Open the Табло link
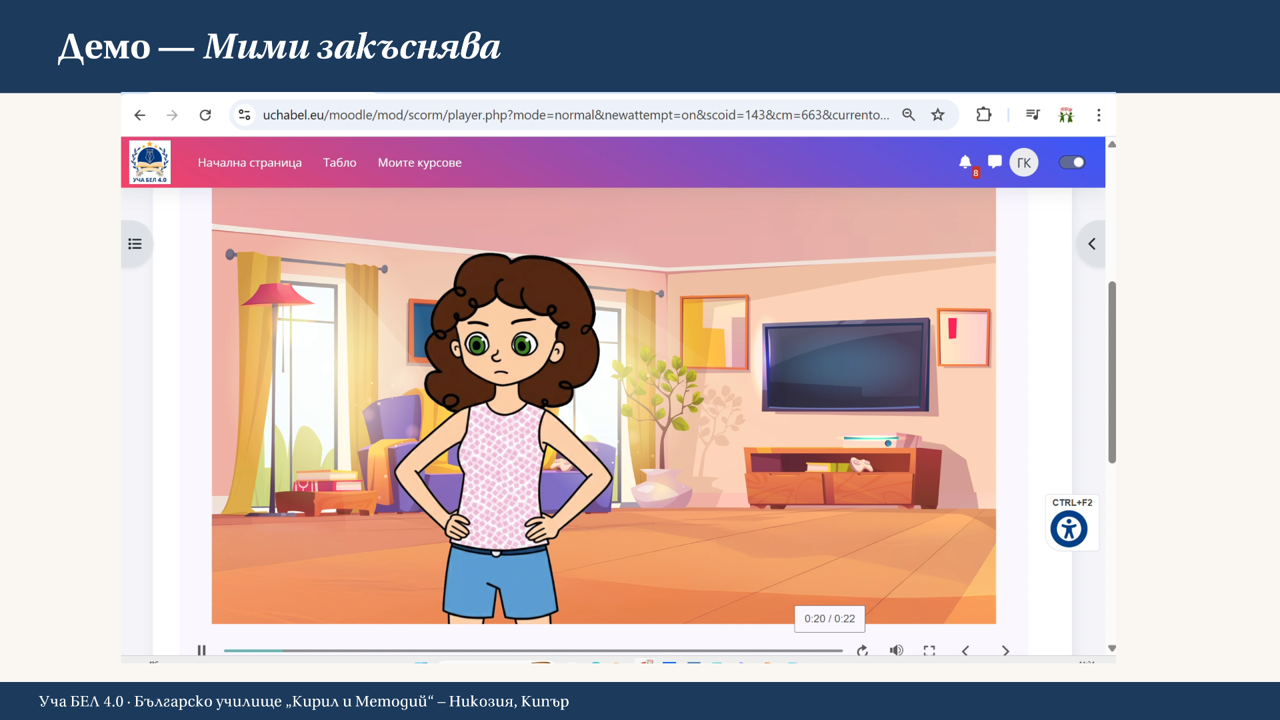This screenshot has height=720, width=1280. click(339, 162)
